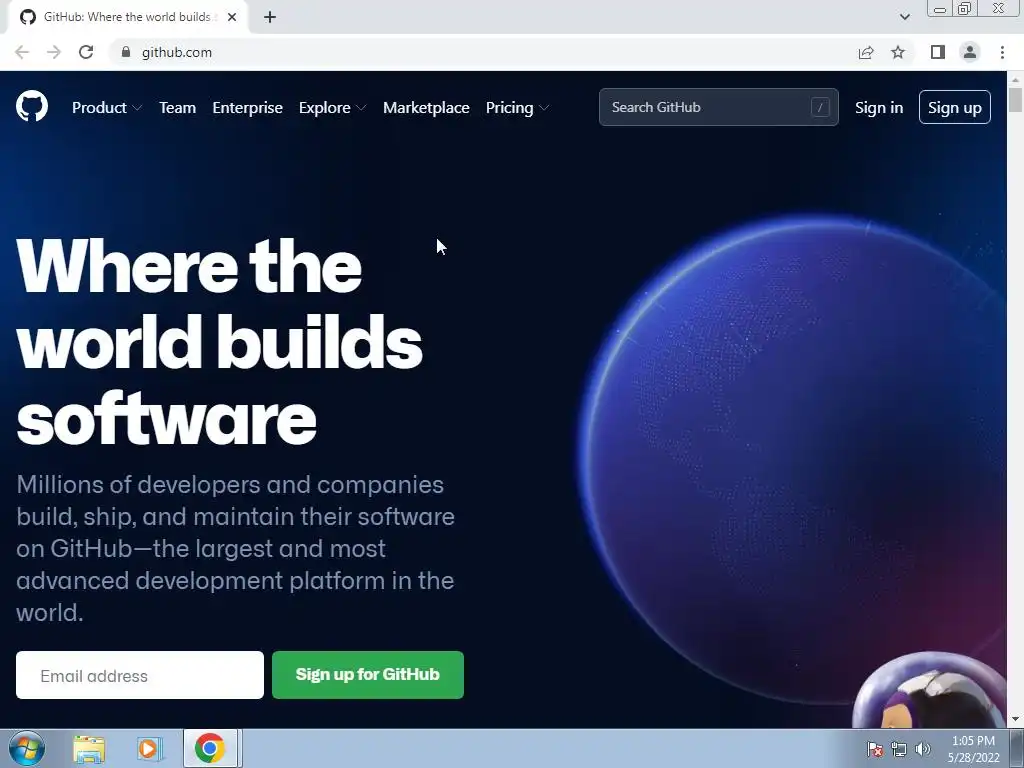Open Action Center flag tray icon

tap(875, 749)
